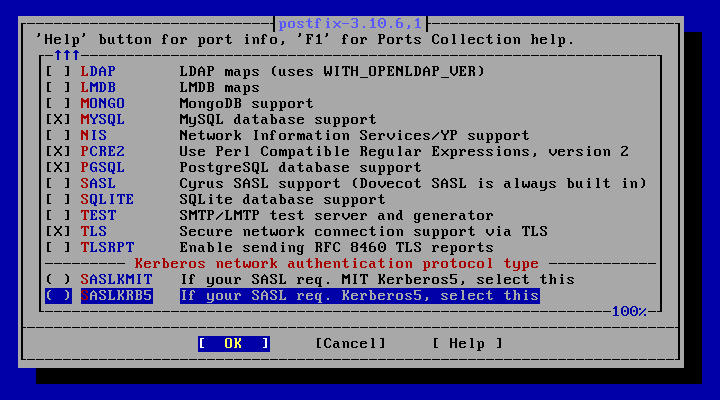Click the SASLKMIT option name
Image resolution: width=720 pixels, height=400 pixels.
(x=116, y=280)
